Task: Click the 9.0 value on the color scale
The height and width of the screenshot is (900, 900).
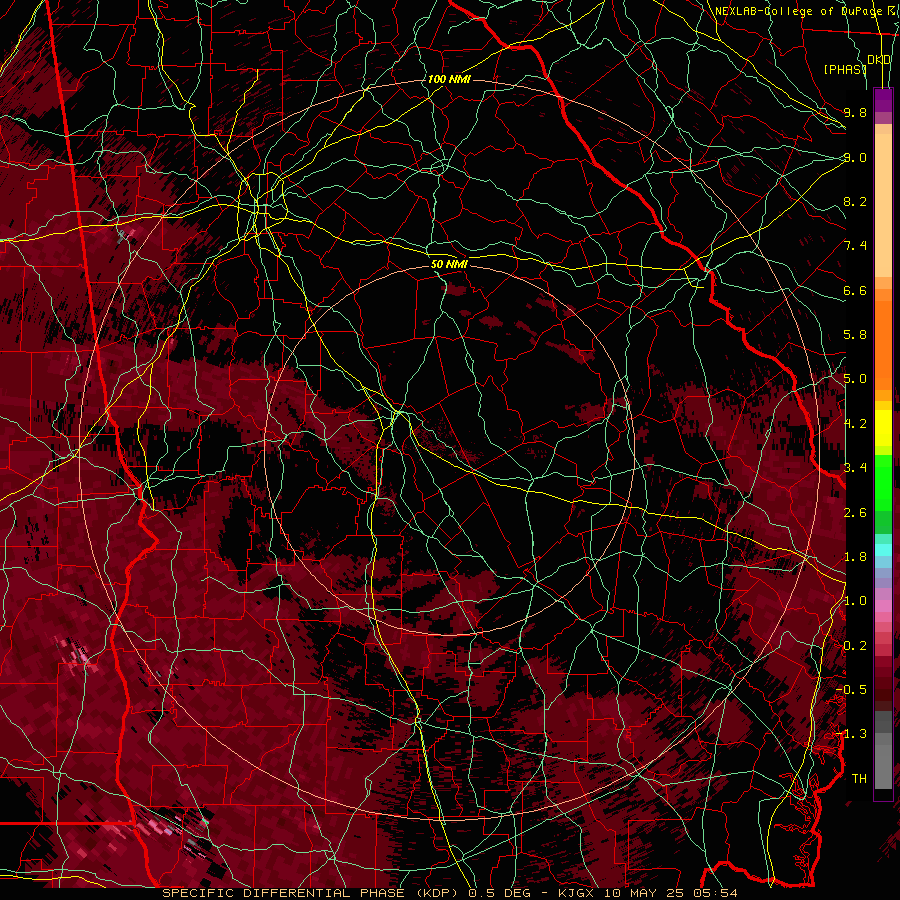Action: pyautogui.click(x=855, y=157)
